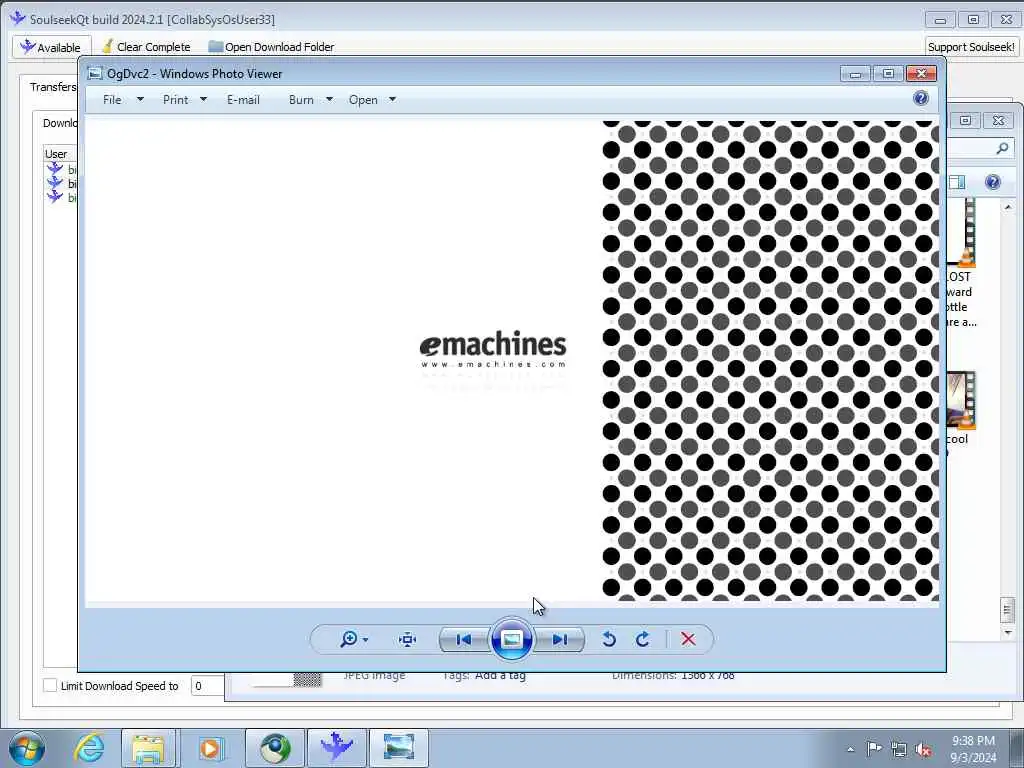
Task: Click the muted volume tray icon
Action: [923, 749]
